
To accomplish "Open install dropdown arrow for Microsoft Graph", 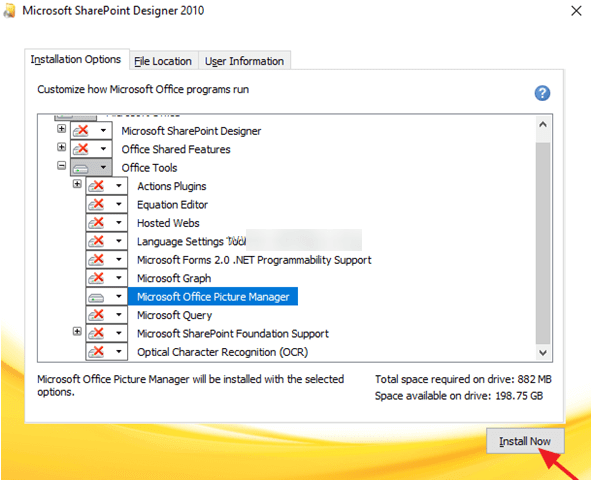I will click(119, 278).
